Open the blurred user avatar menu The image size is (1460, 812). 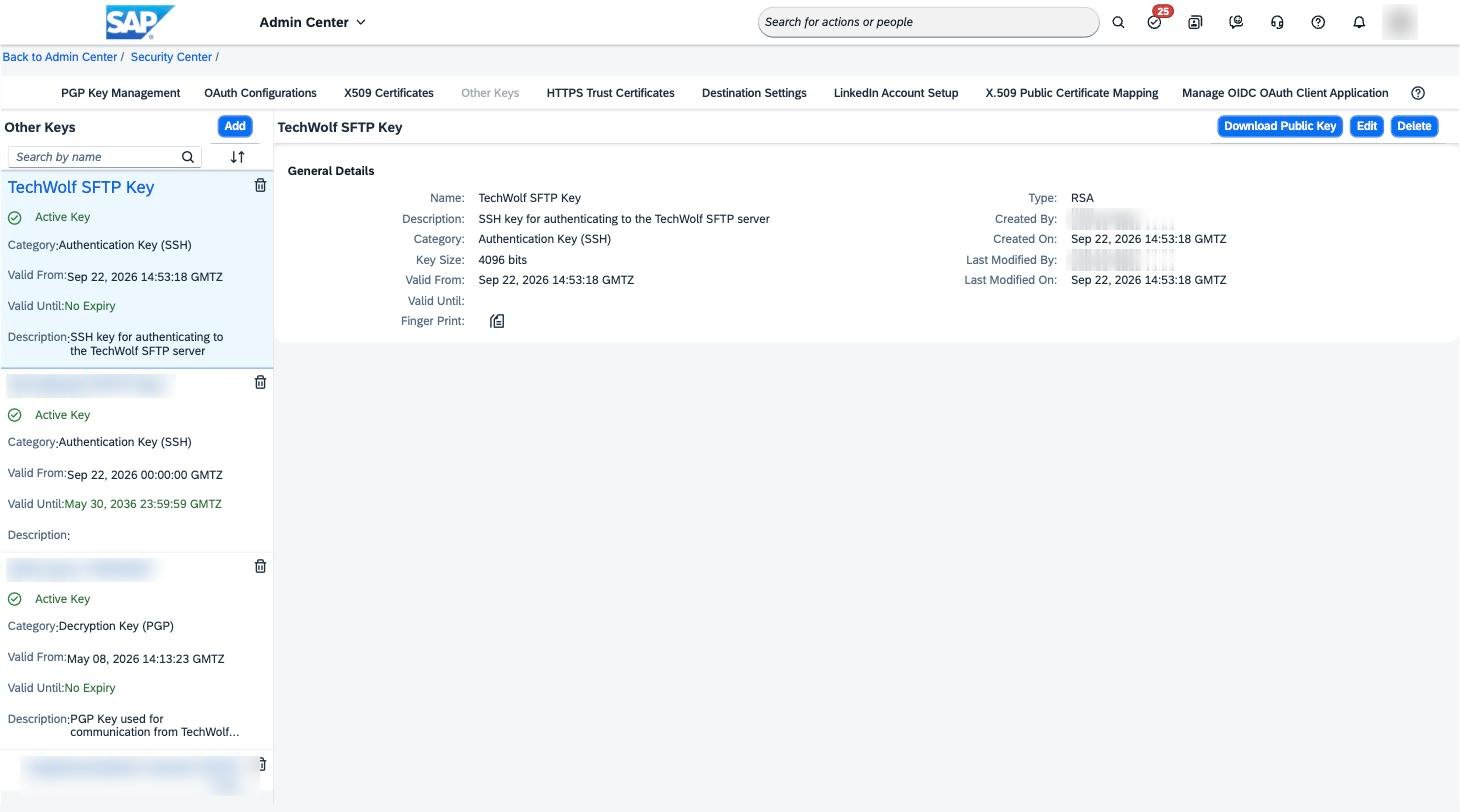[x=1400, y=22]
